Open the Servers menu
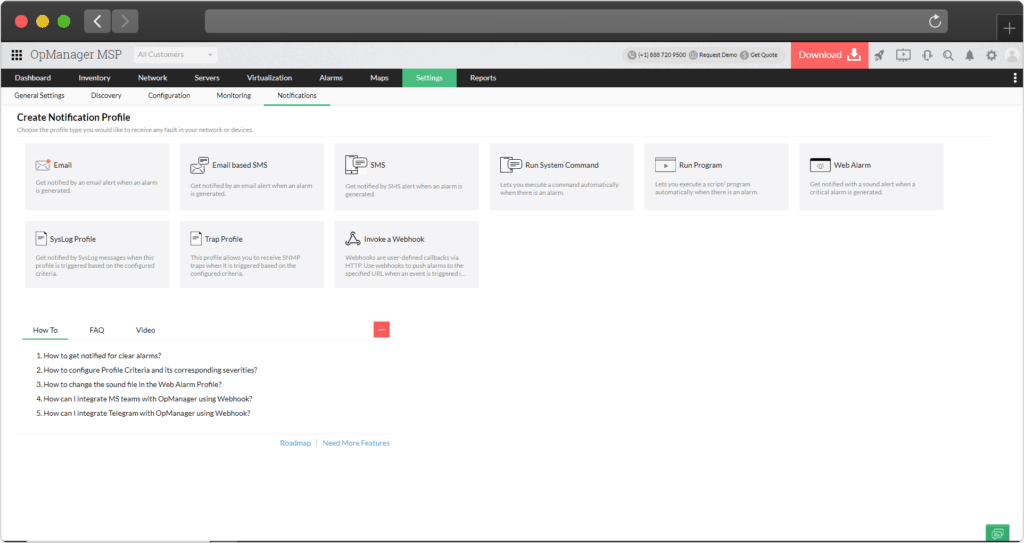The width and height of the screenshot is (1024, 543). (207, 78)
